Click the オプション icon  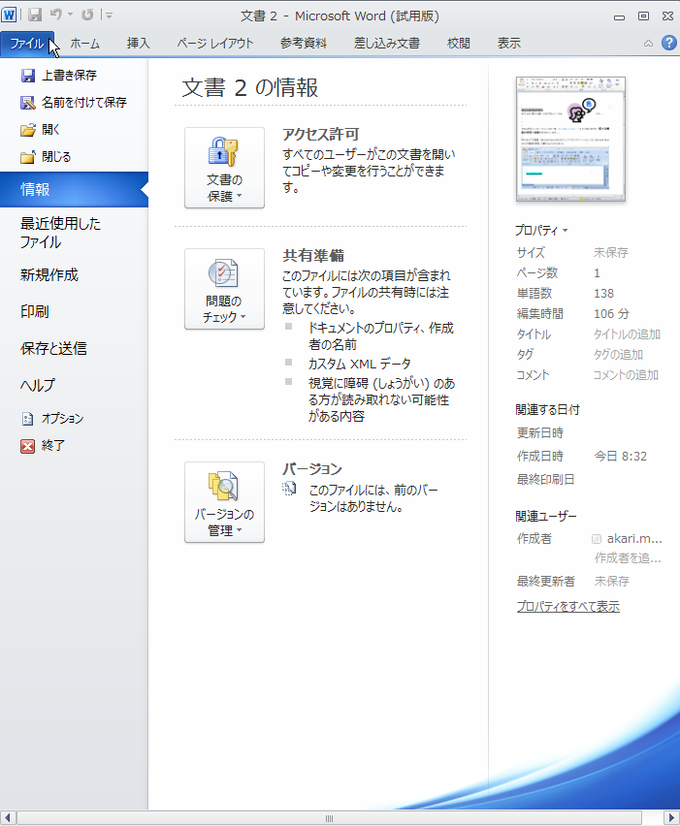pos(27,419)
